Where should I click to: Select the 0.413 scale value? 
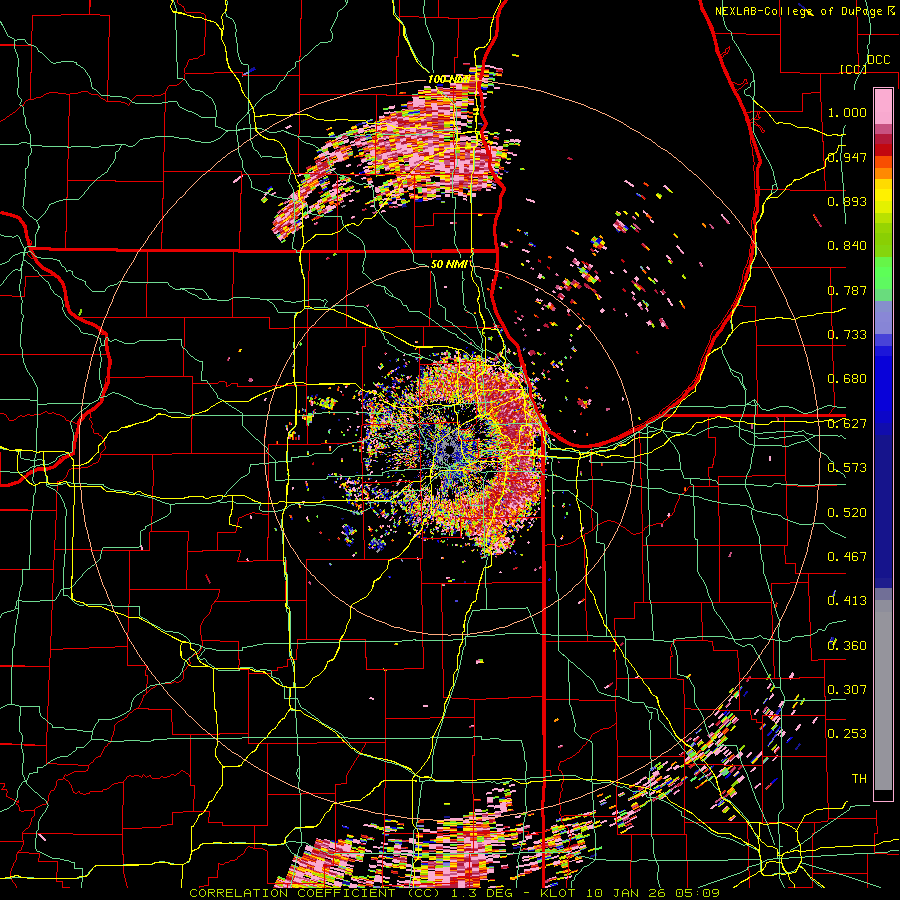pyautogui.click(x=847, y=601)
